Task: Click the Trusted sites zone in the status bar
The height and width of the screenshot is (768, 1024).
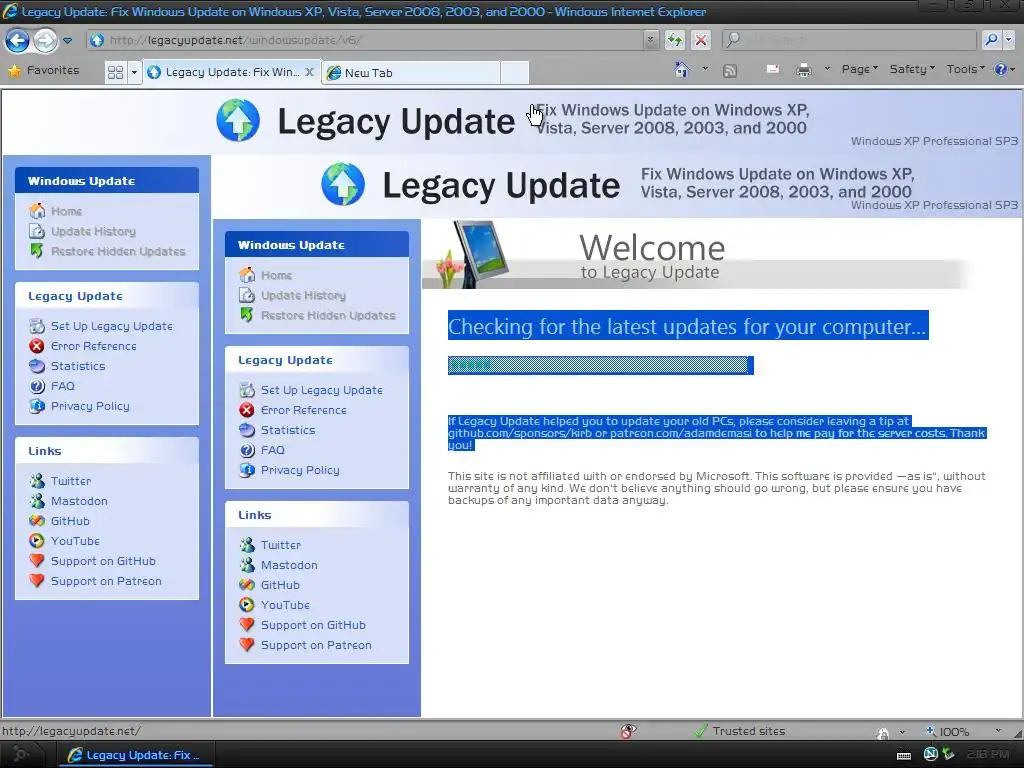Action: click(740, 731)
